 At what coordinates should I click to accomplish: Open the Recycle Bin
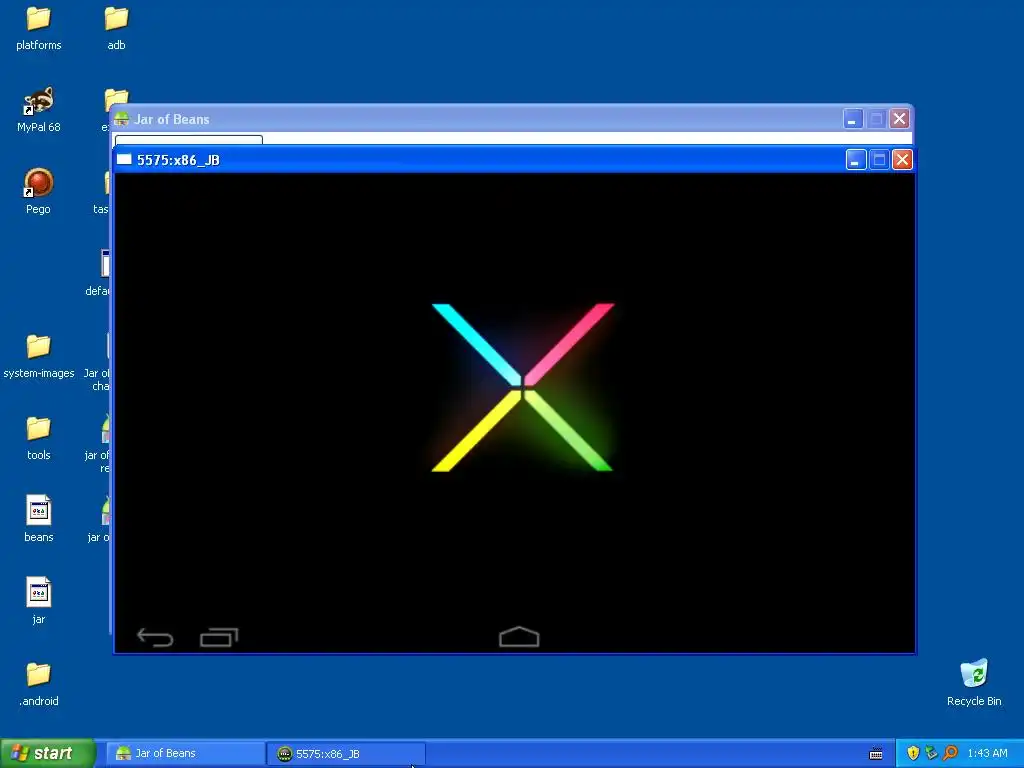click(x=974, y=682)
